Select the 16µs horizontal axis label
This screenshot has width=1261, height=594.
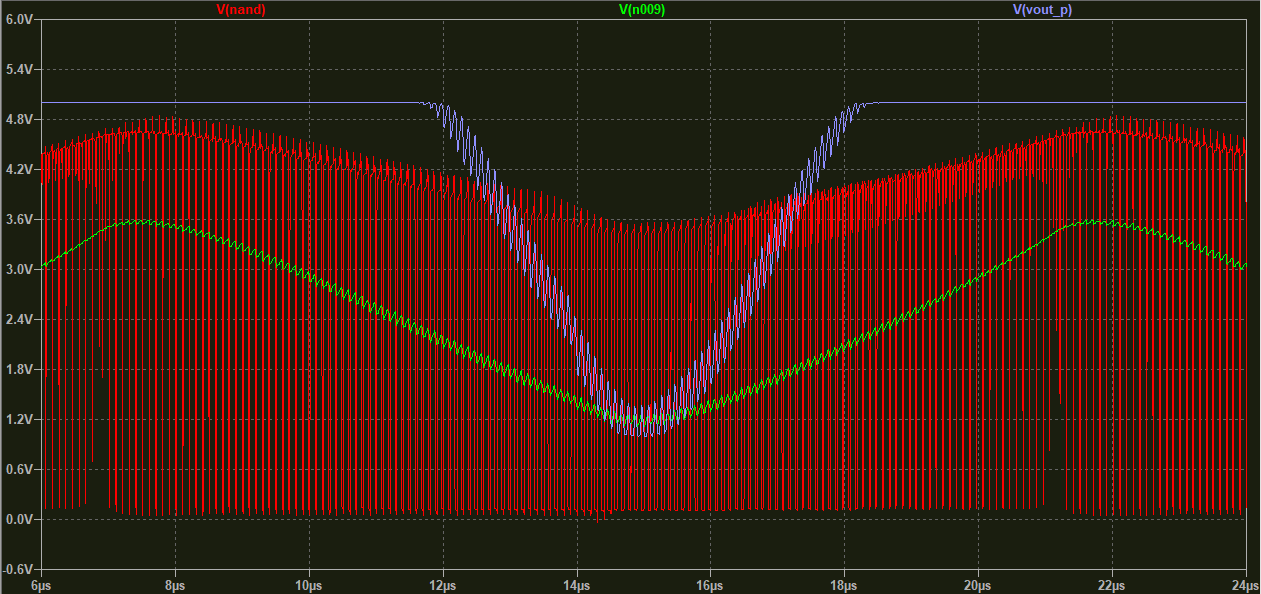point(710,585)
